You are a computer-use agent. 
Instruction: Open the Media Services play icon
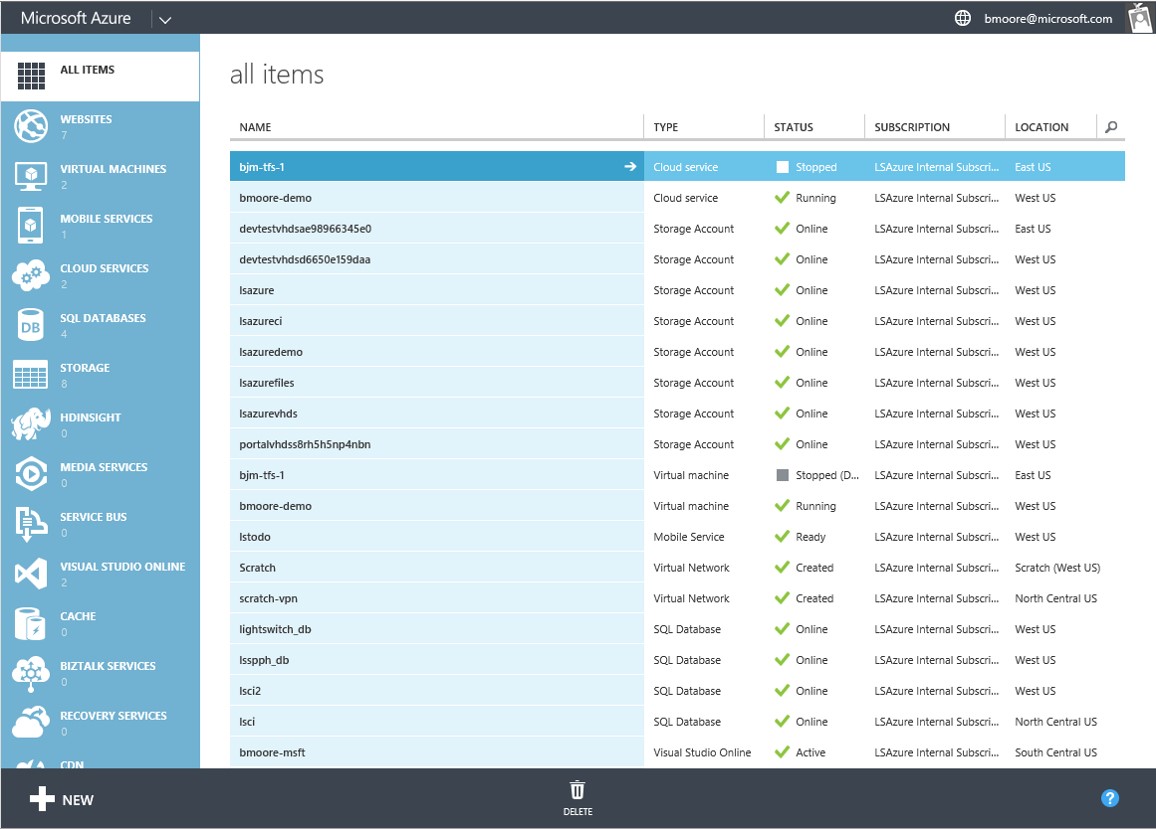pos(31,474)
